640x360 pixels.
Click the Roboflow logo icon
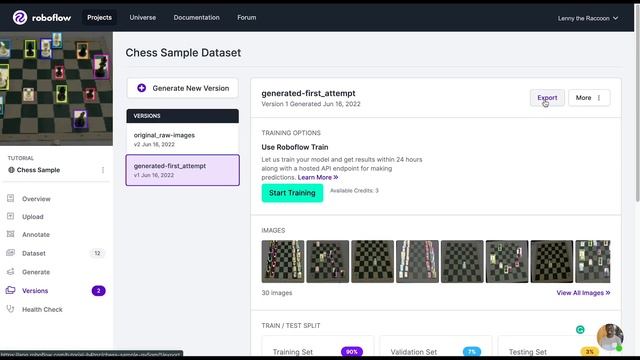point(20,18)
